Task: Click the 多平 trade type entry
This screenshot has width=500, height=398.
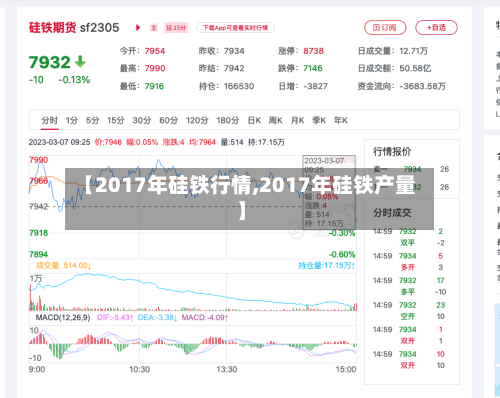Action: tap(408, 292)
